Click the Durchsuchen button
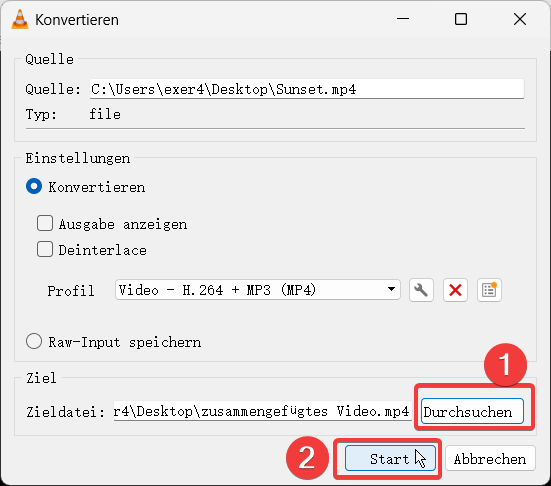 [472, 411]
